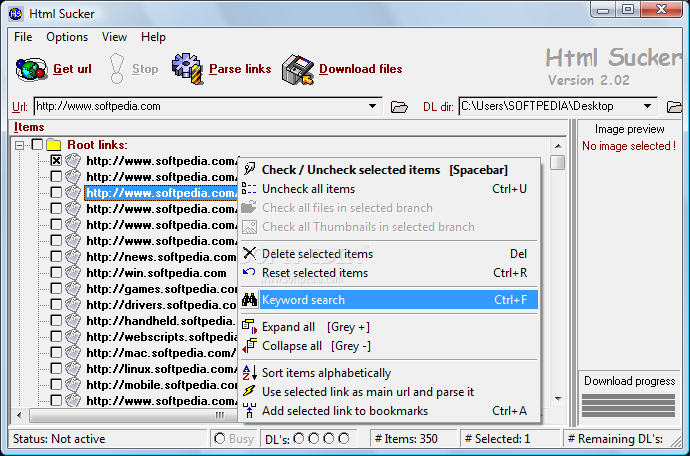Click the Download progress bar
The image size is (690, 456).
[x=628, y=405]
